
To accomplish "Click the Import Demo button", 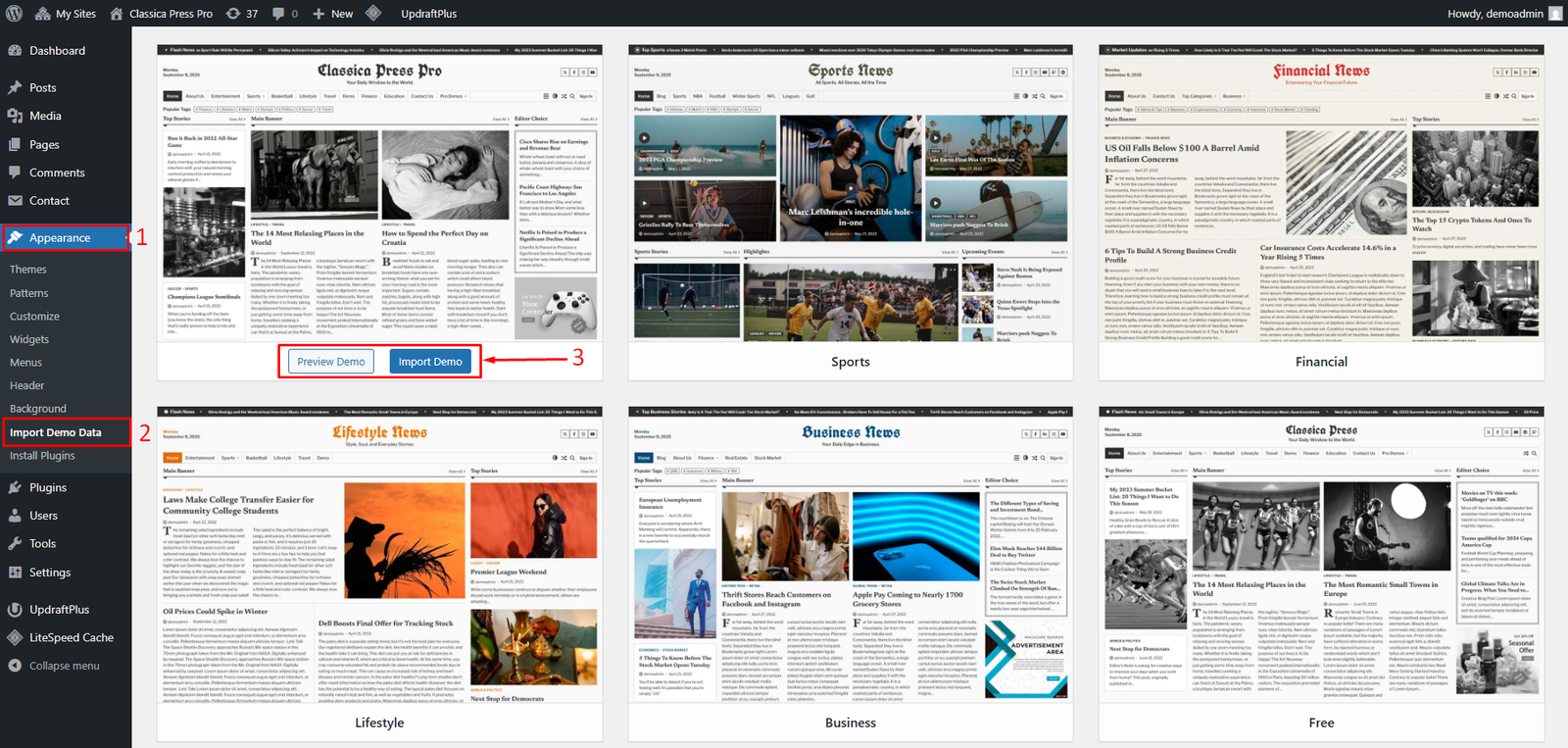I will 430,362.
